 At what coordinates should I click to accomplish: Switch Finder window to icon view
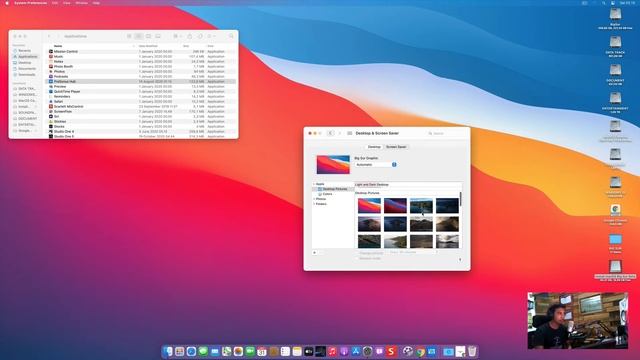pos(129,36)
